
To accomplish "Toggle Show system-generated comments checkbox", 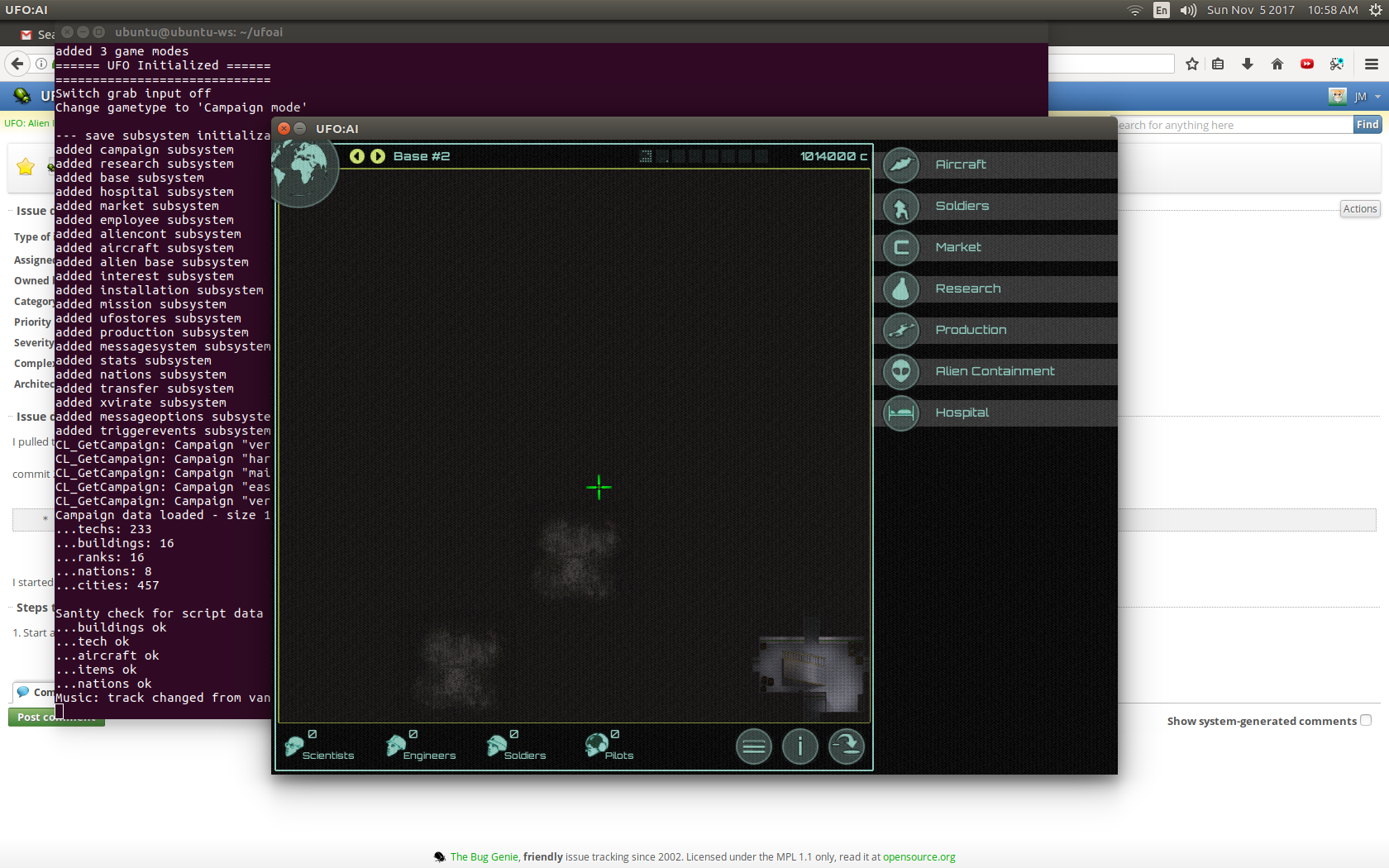I will (1366, 720).
